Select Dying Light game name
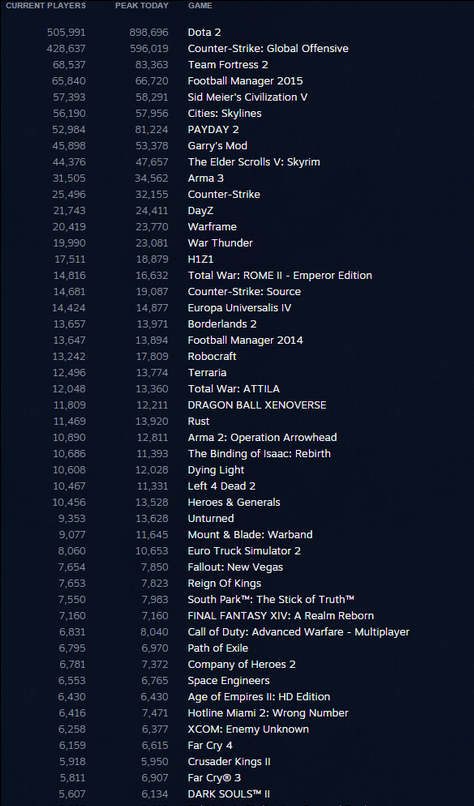The image size is (474, 806). 216,470
